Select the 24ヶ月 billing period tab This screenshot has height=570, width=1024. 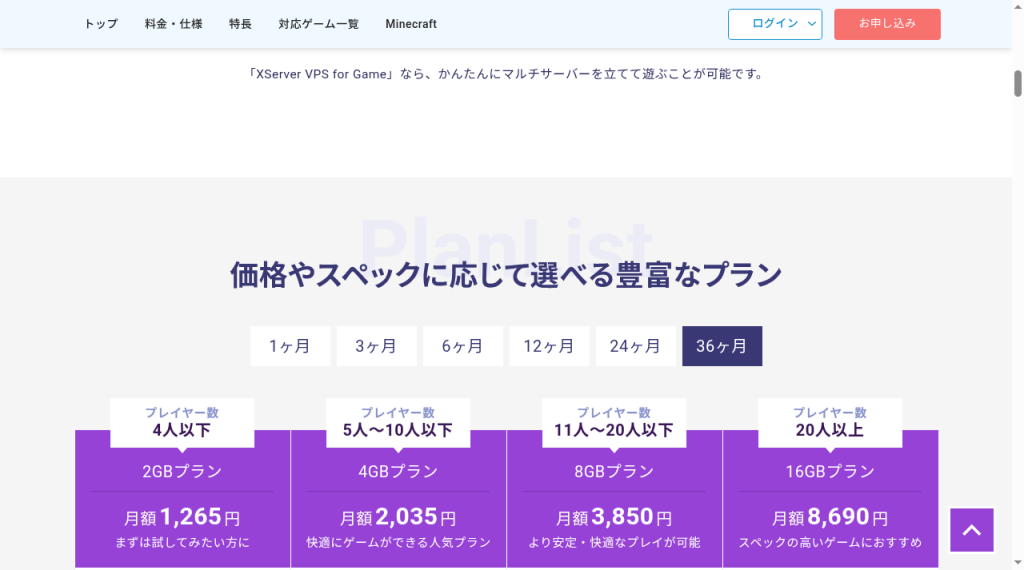pos(635,346)
